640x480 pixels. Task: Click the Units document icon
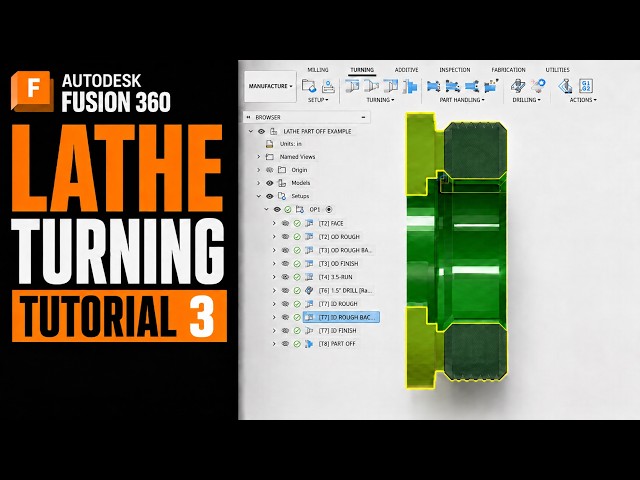click(x=269, y=144)
